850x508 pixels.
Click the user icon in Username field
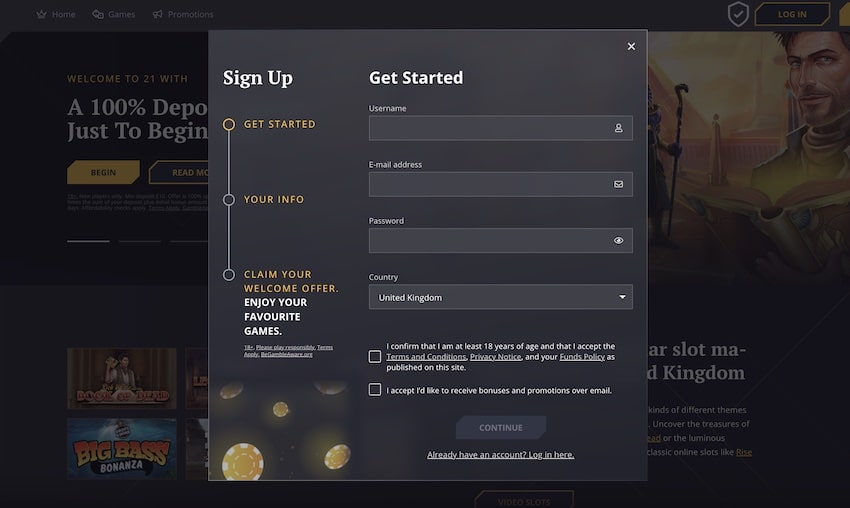(619, 128)
